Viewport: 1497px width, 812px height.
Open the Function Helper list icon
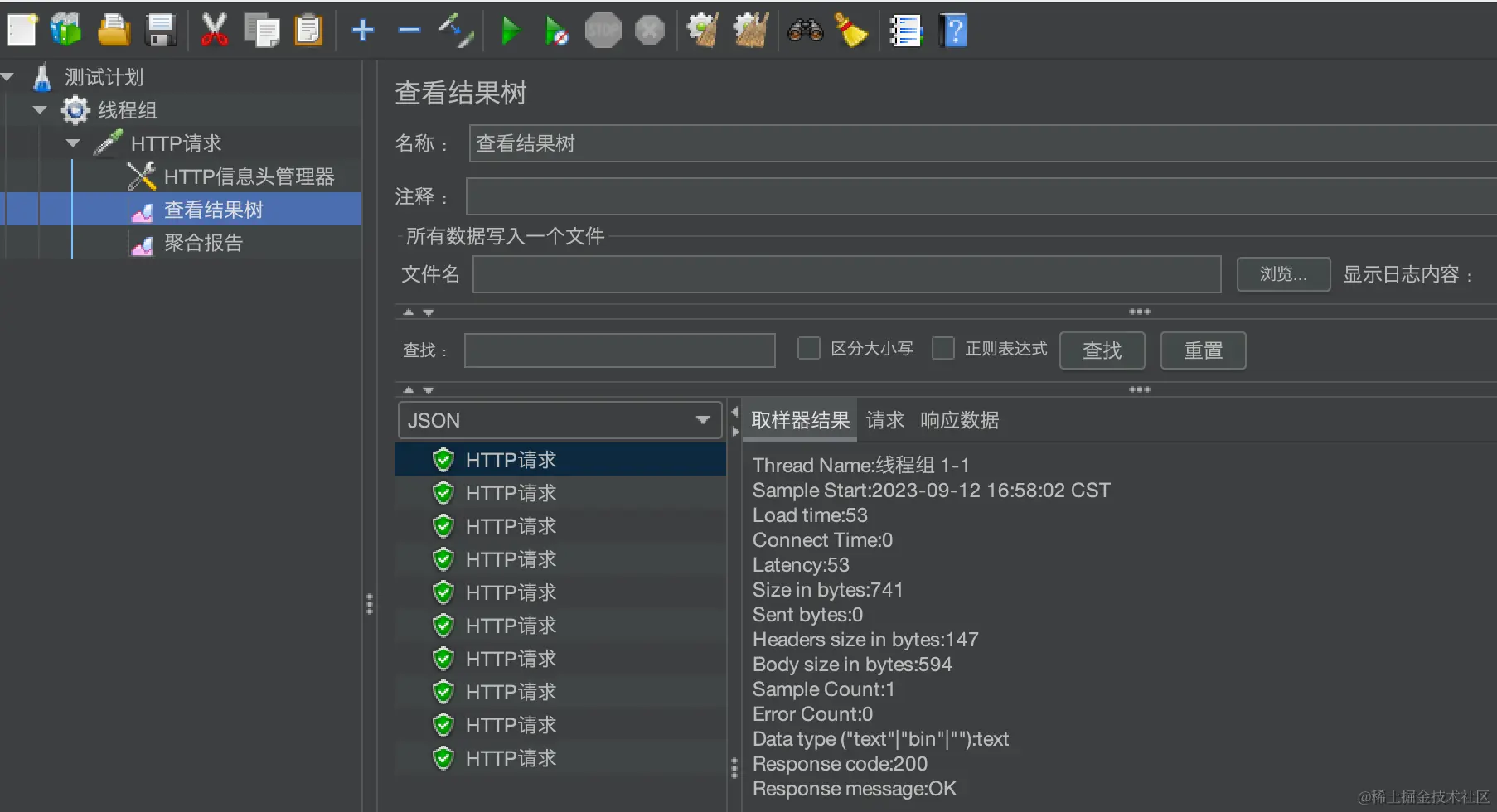(905, 31)
